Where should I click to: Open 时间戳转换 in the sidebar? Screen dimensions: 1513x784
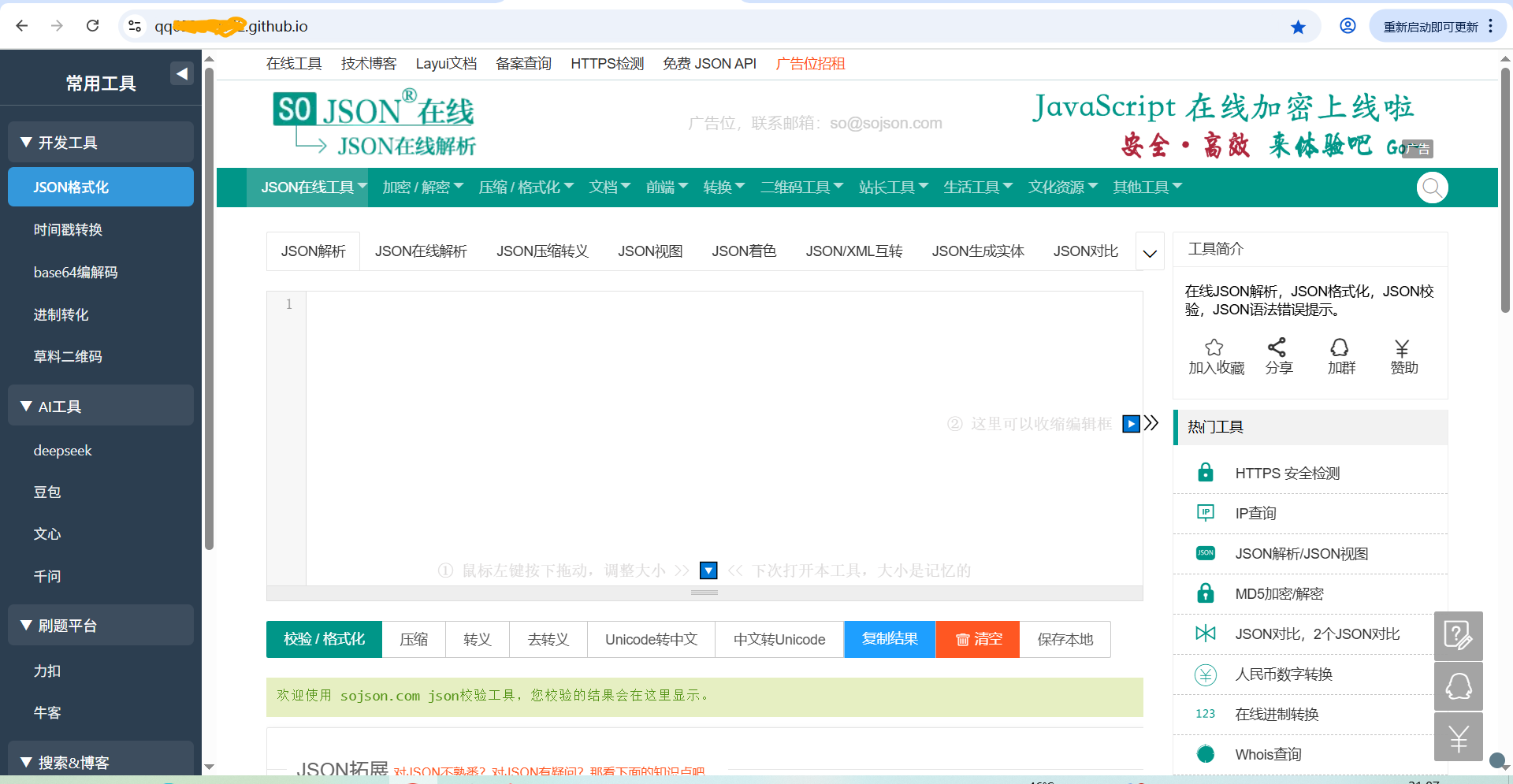tap(68, 229)
